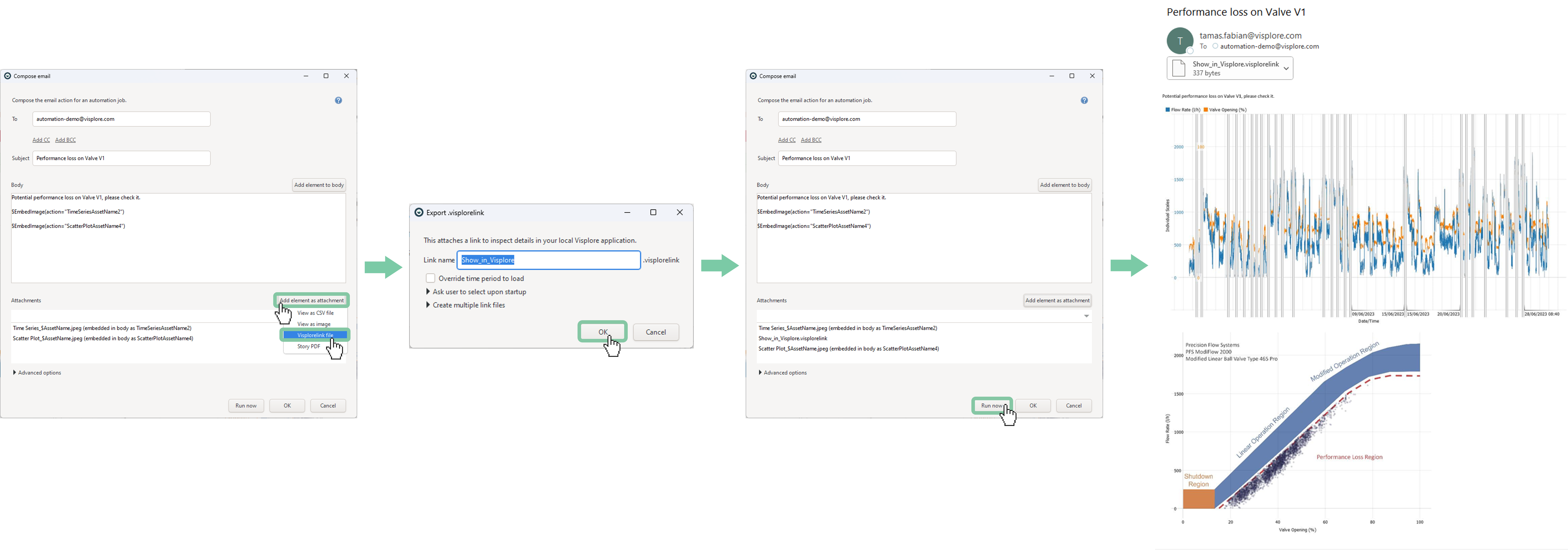Image resolution: width=1568 pixels, height=550 pixels.
Task: Click help icon in left Compose email window
Action: [339, 100]
